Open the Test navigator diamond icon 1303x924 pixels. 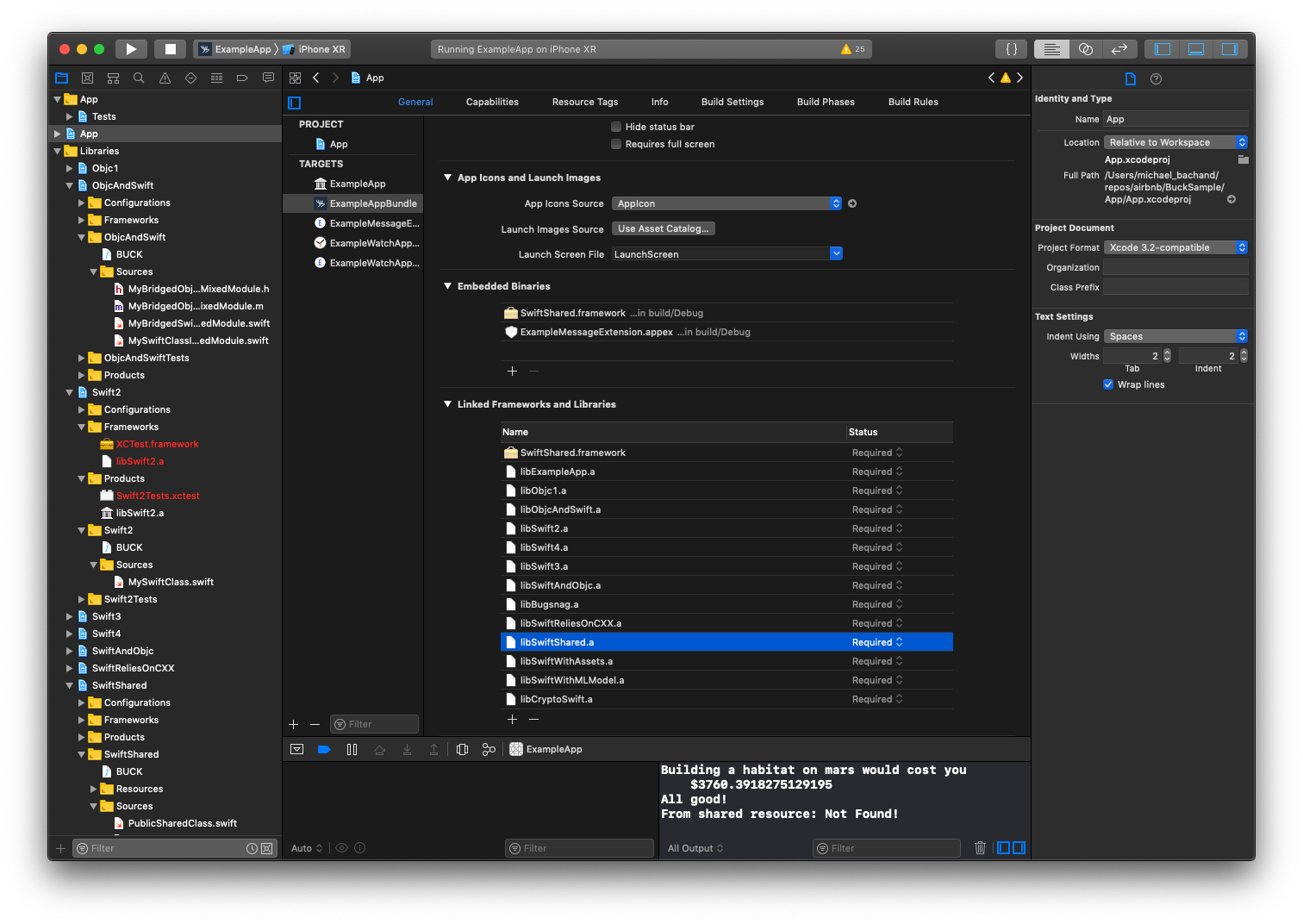click(190, 78)
